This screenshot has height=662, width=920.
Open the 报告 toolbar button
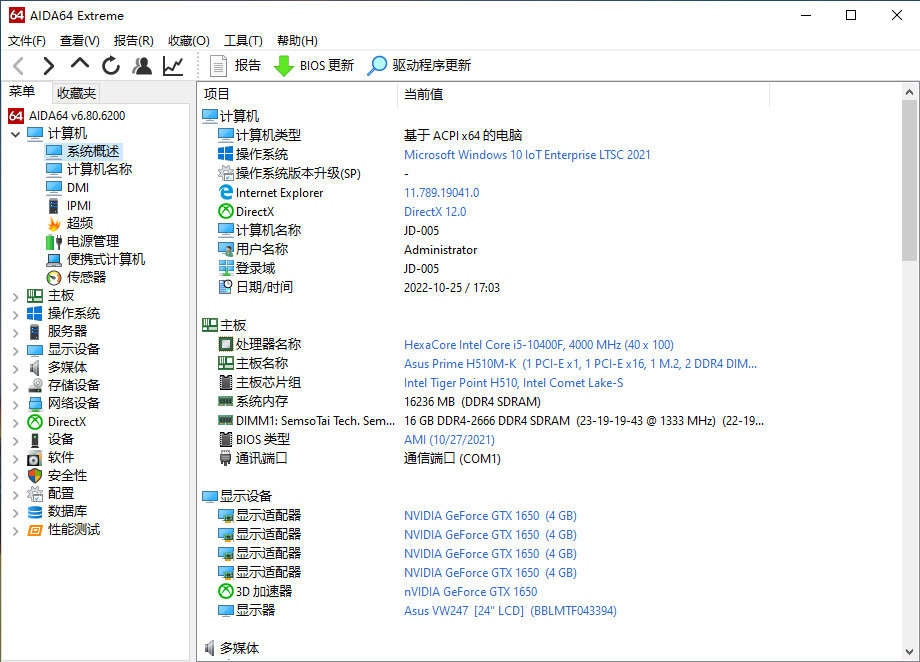235,66
